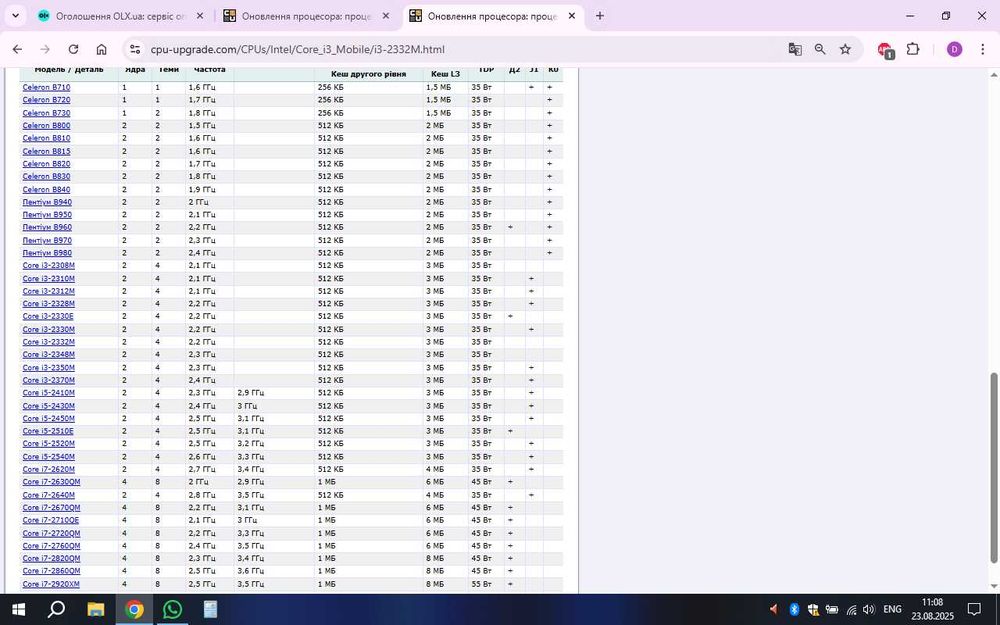This screenshot has height=625, width=1000.
Task: Click the Кеш другого рівня column header
Action: (x=369, y=75)
